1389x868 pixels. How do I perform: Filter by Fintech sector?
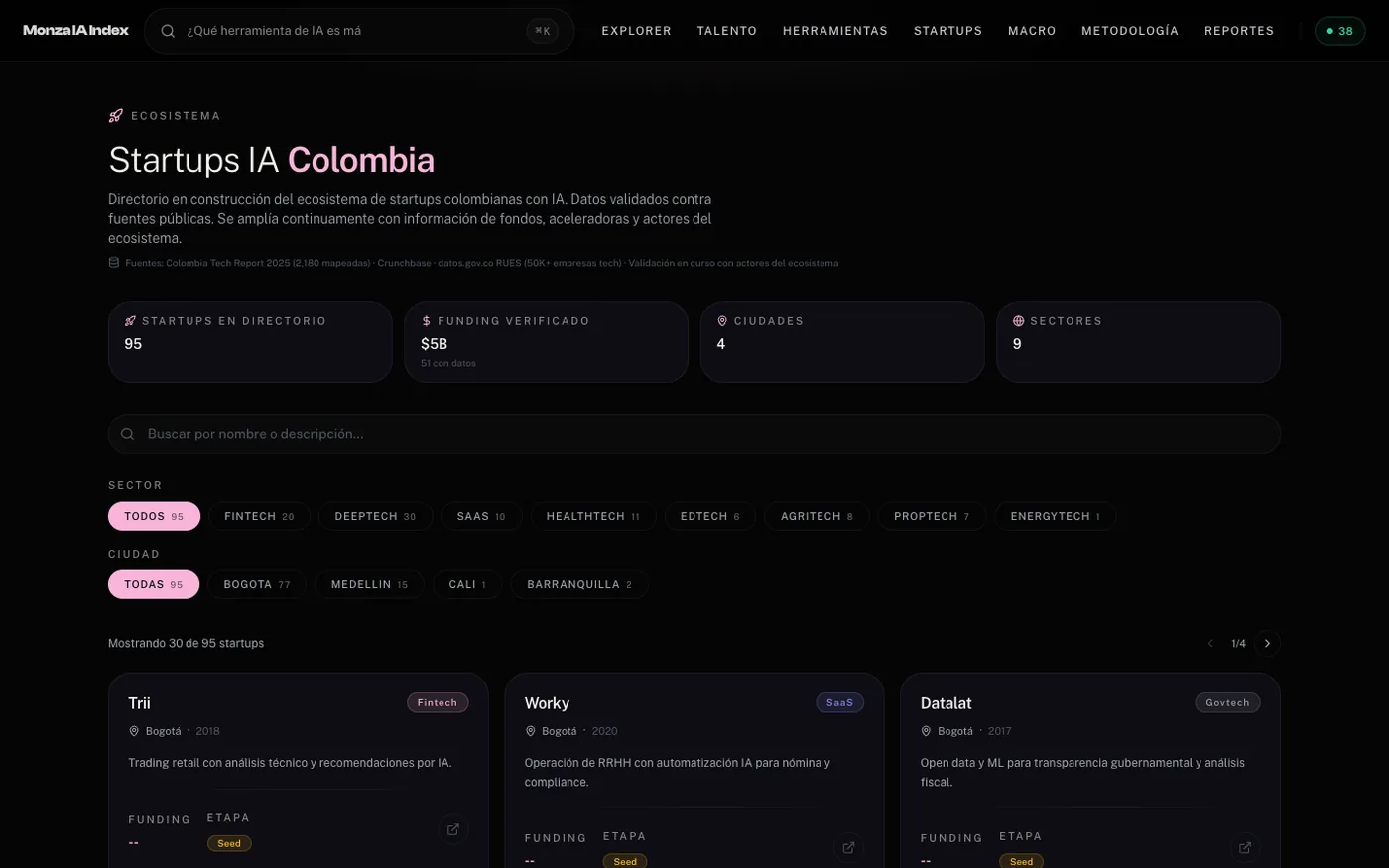(x=259, y=516)
